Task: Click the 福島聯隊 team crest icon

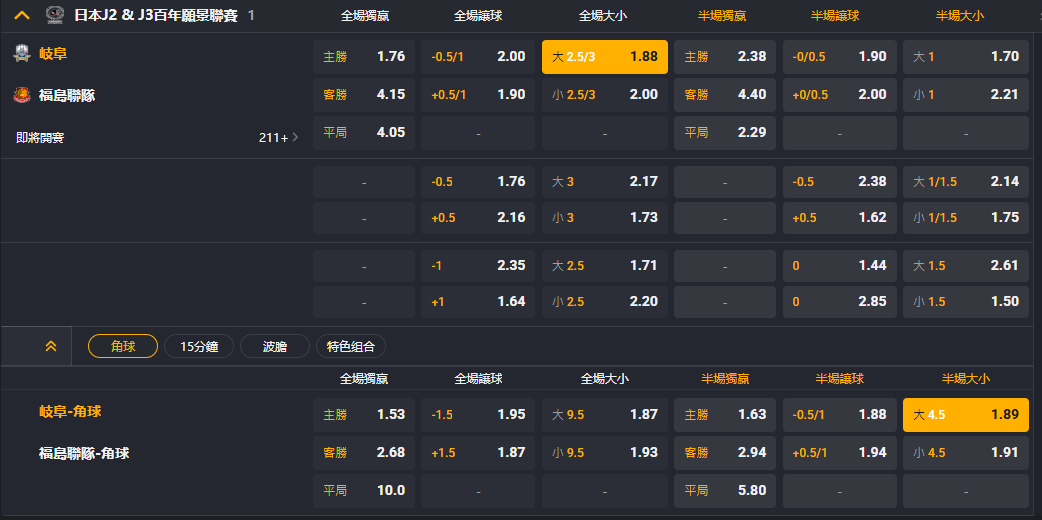Action: point(22,96)
